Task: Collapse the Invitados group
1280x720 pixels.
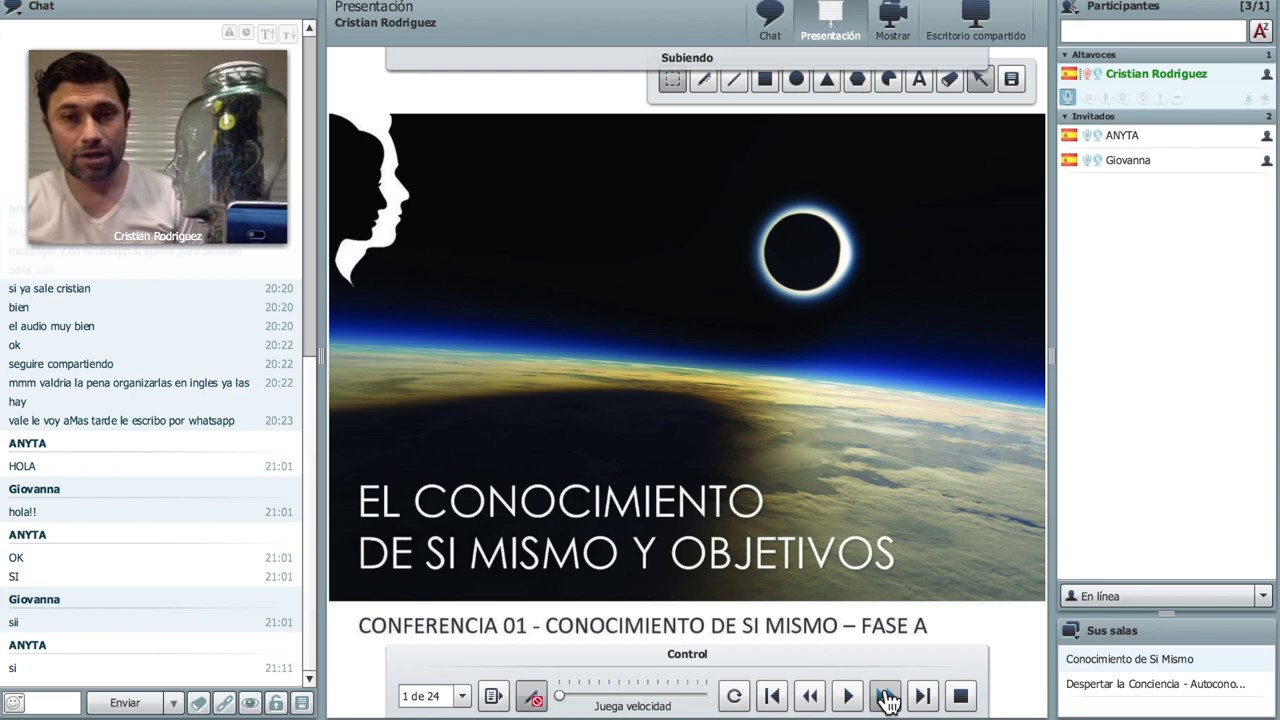Action: [x=1064, y=116]
